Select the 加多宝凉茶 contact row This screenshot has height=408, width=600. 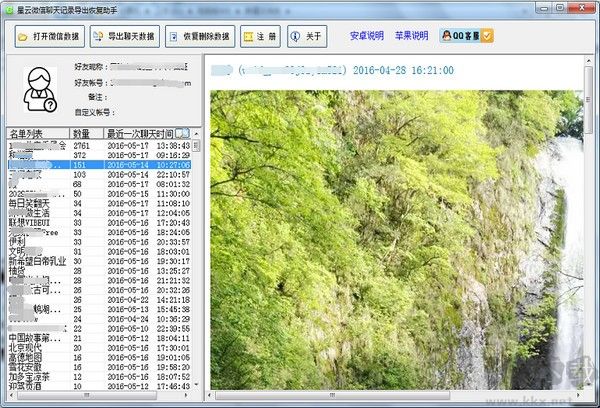(99, 377)
